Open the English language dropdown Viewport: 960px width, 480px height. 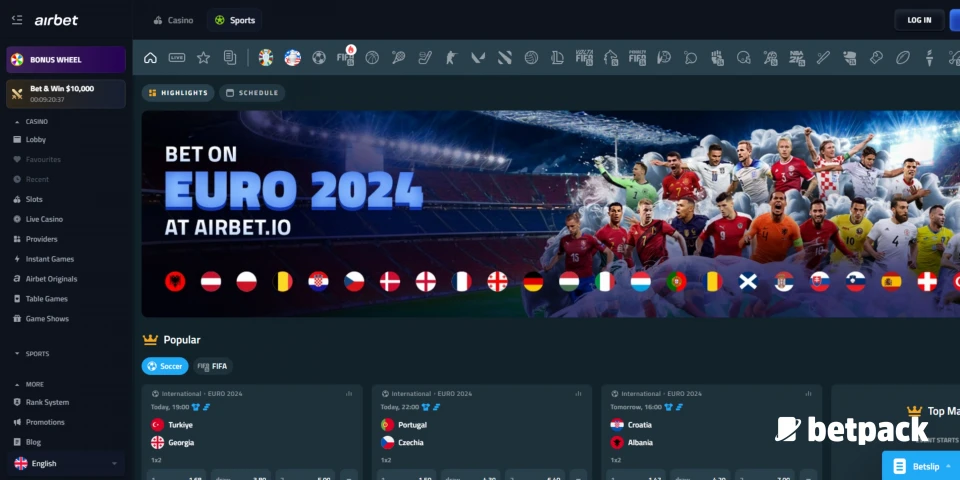pyautogui.click(x=66, y=463)
